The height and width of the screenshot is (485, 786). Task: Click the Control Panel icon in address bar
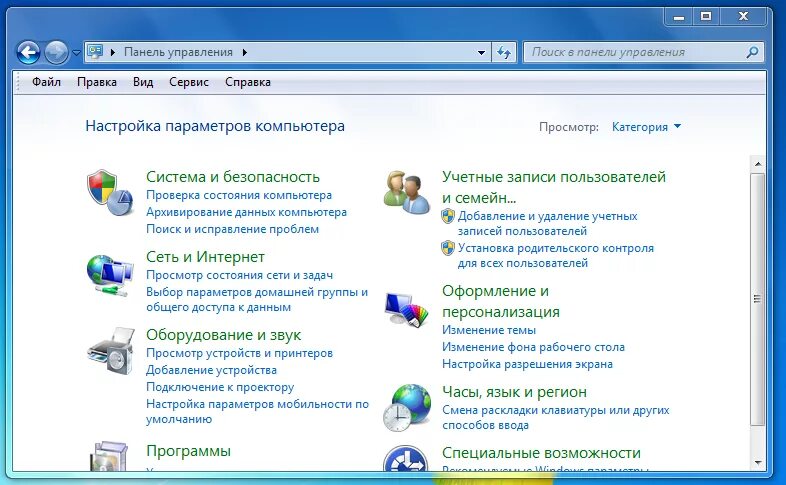(x=95, y=52)
